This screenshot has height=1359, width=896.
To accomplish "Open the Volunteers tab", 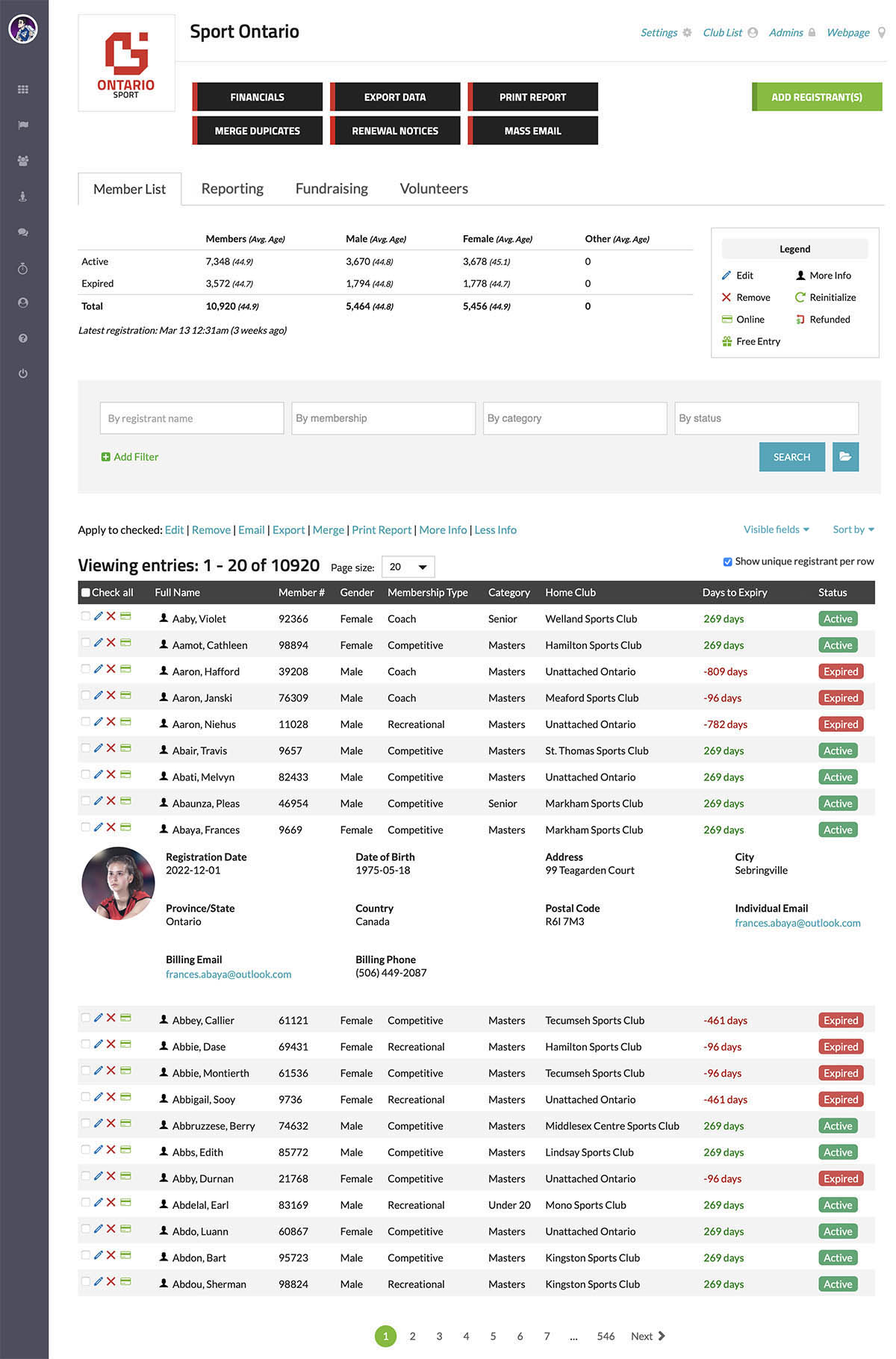I will click(x=434, y=189).
